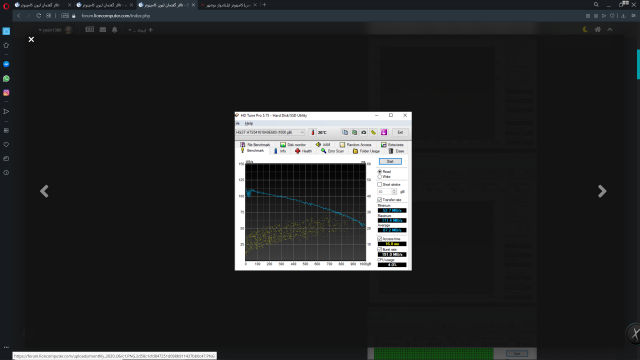Open the Opera main menu logo

[x=6, y=6]
